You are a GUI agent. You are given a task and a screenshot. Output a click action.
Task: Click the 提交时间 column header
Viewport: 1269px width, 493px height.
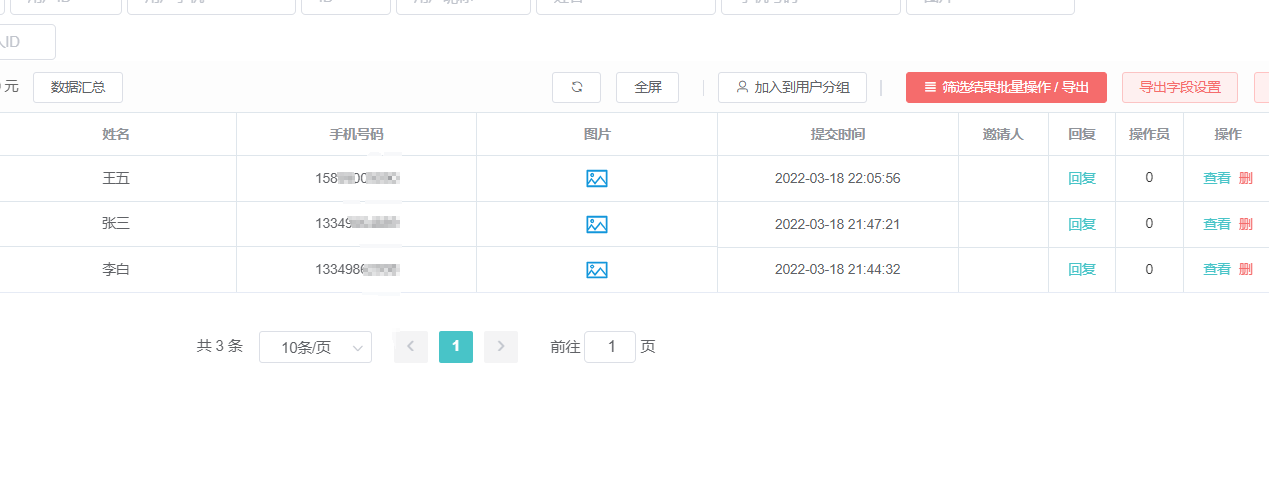[838, 134]
